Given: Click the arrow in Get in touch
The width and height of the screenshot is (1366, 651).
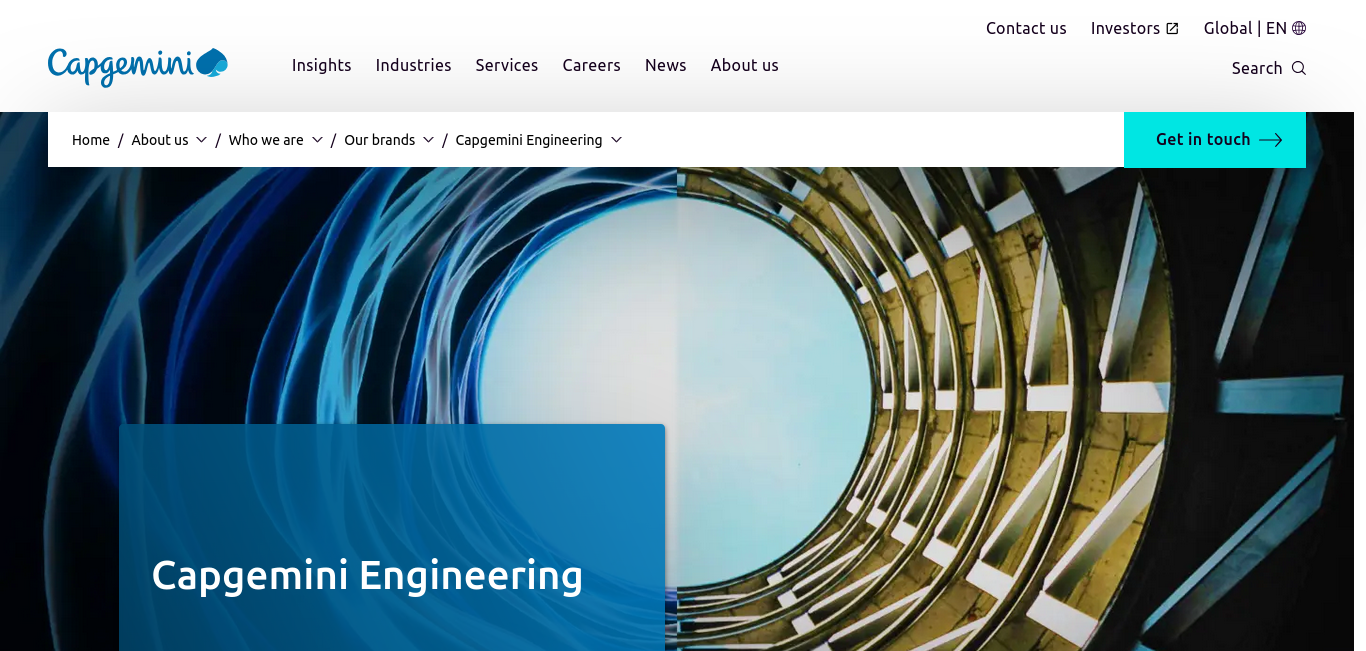Looking at the screenshot, I should [1270, 140].
